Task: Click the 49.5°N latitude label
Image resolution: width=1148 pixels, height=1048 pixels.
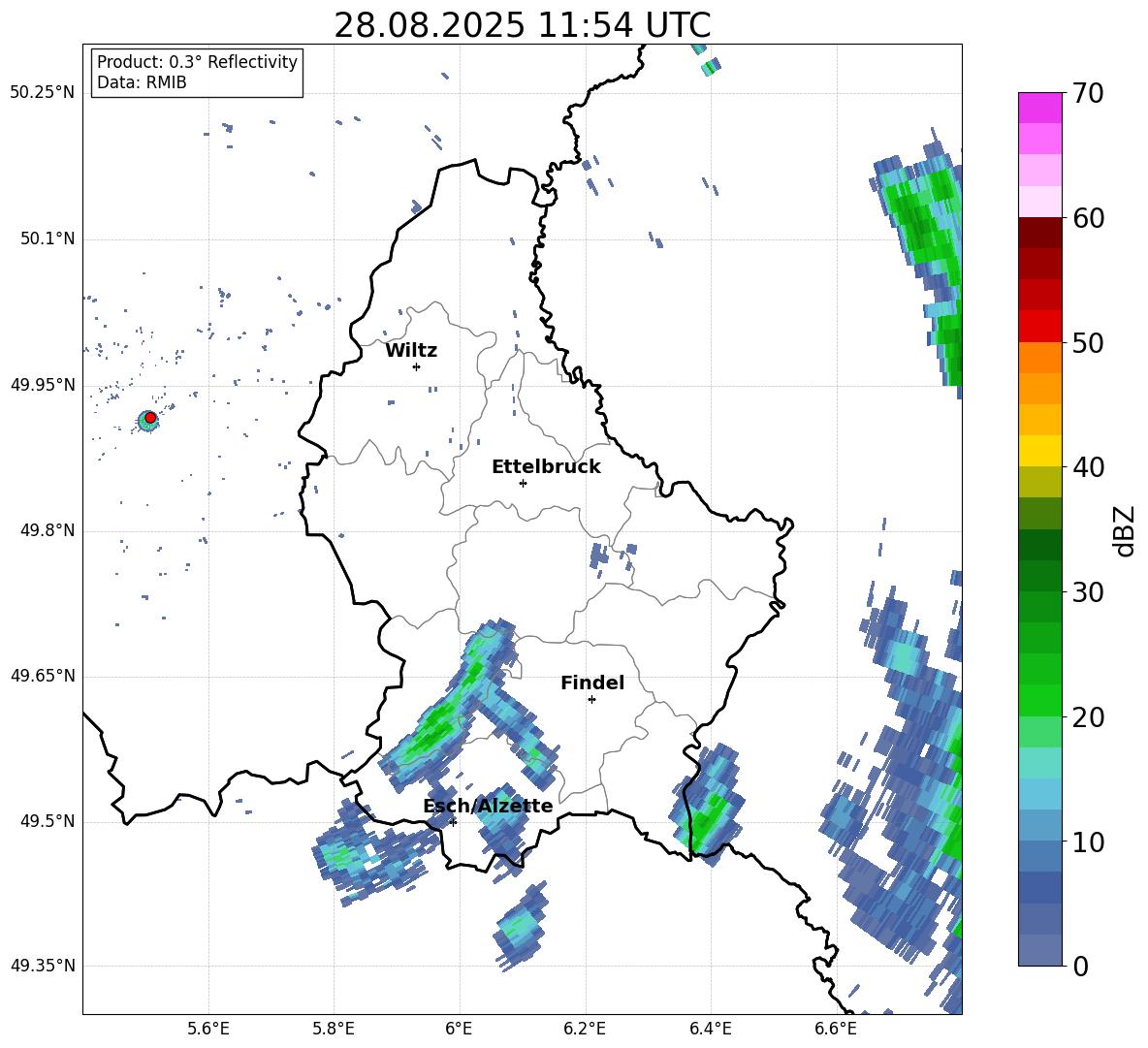Action: point(47,821)
